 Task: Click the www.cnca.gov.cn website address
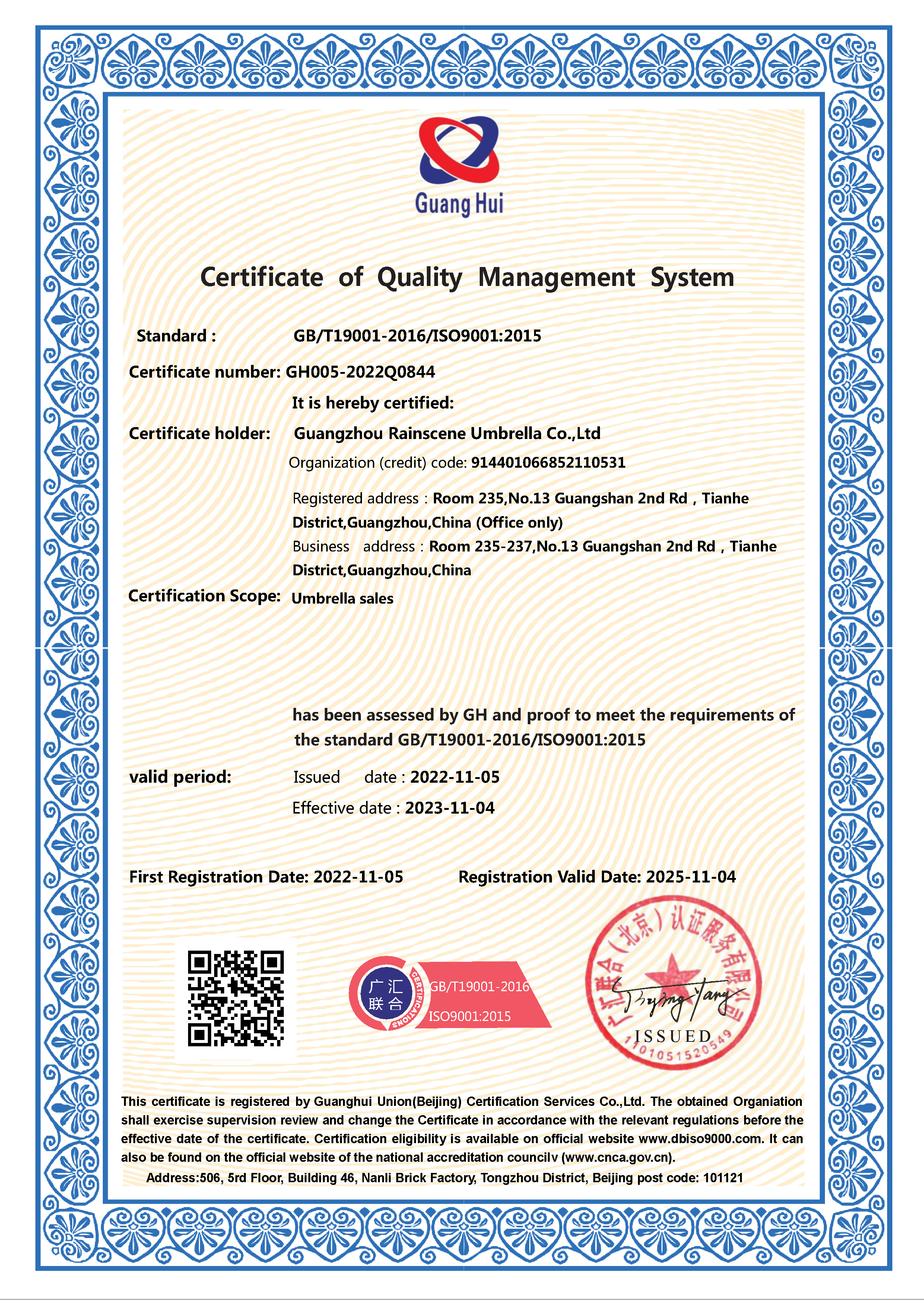coord(618,1157)
